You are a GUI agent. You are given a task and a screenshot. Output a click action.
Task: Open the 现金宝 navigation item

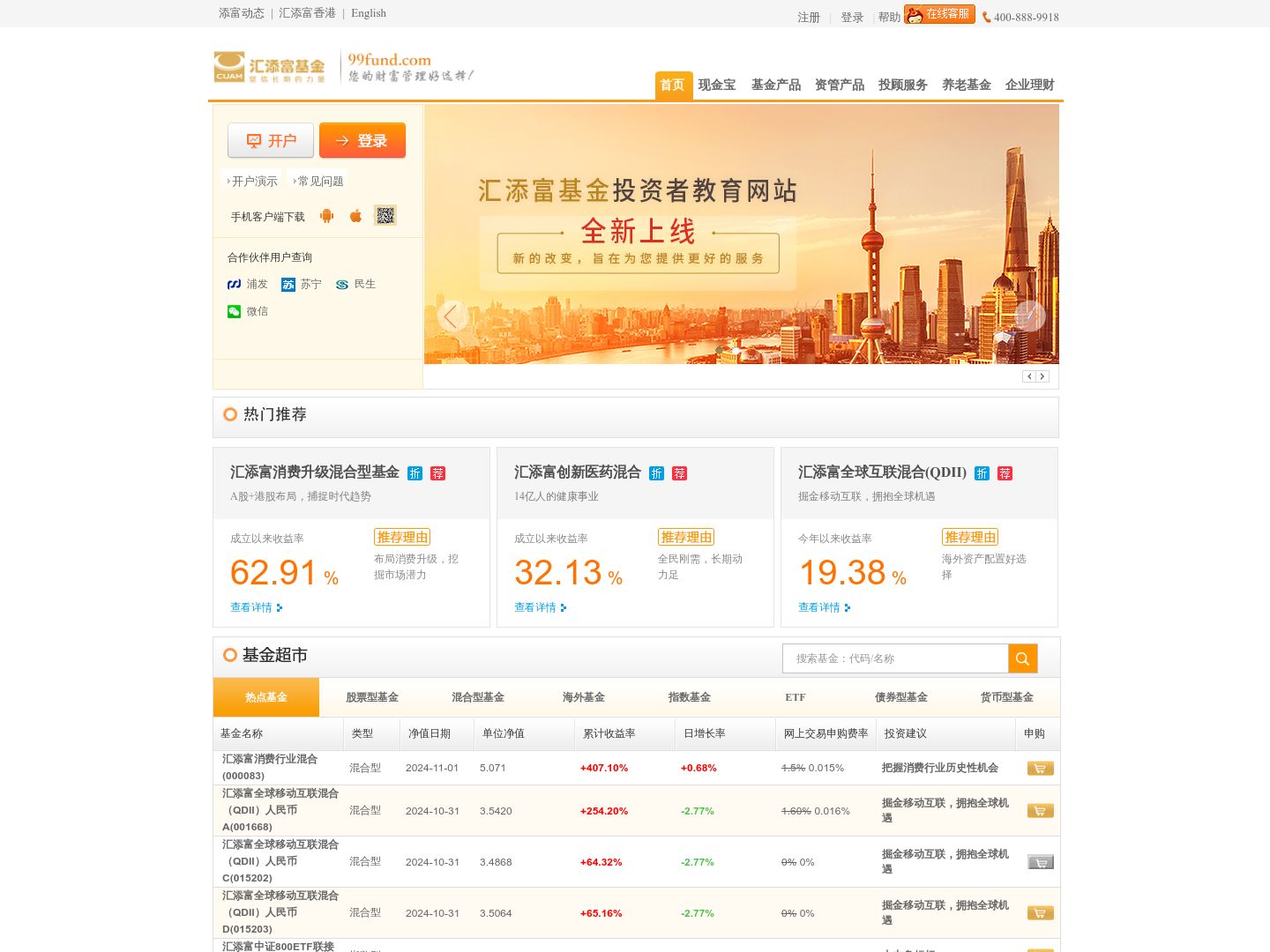point(717,85)
